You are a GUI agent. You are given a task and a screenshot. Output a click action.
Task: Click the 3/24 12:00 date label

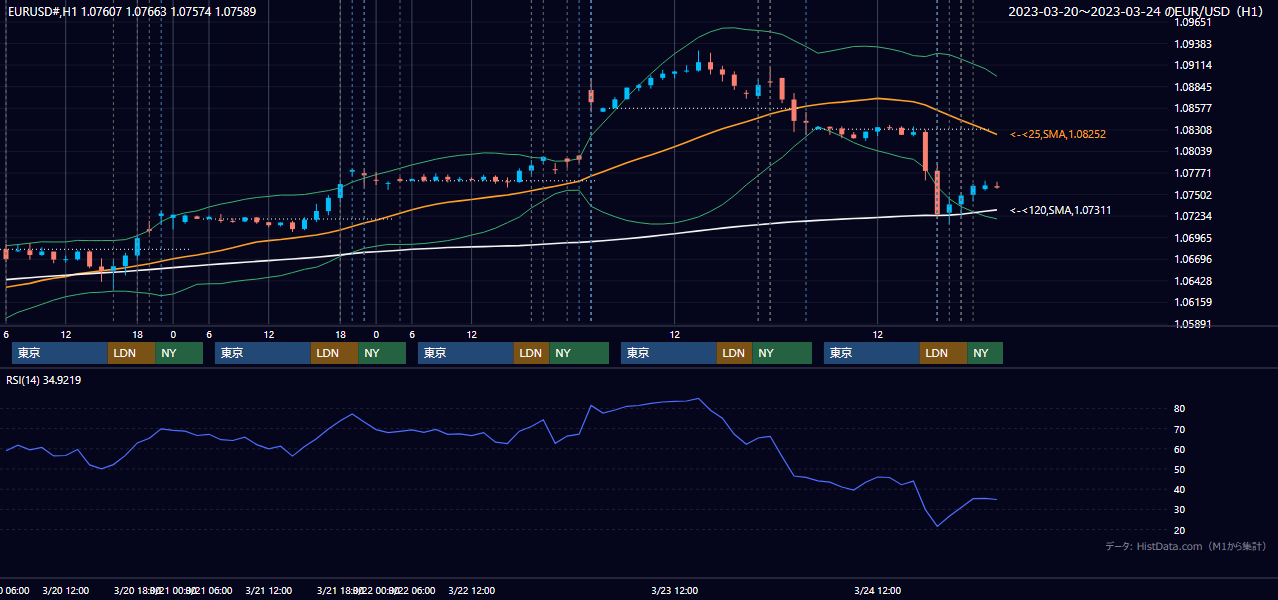[877, 590]
